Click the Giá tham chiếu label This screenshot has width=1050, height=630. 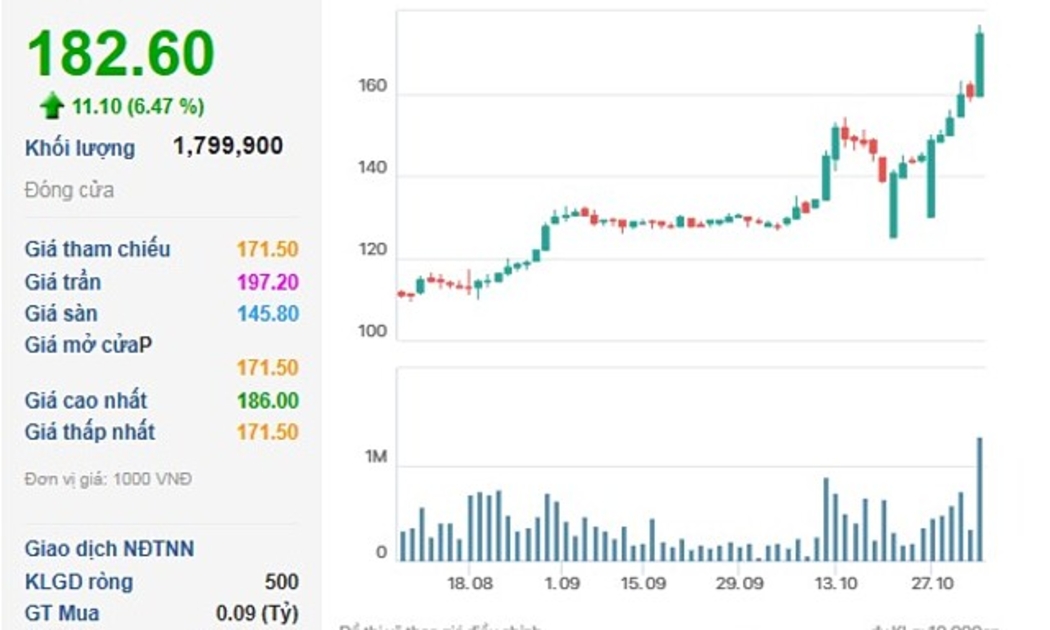click(x=98, y=249)
